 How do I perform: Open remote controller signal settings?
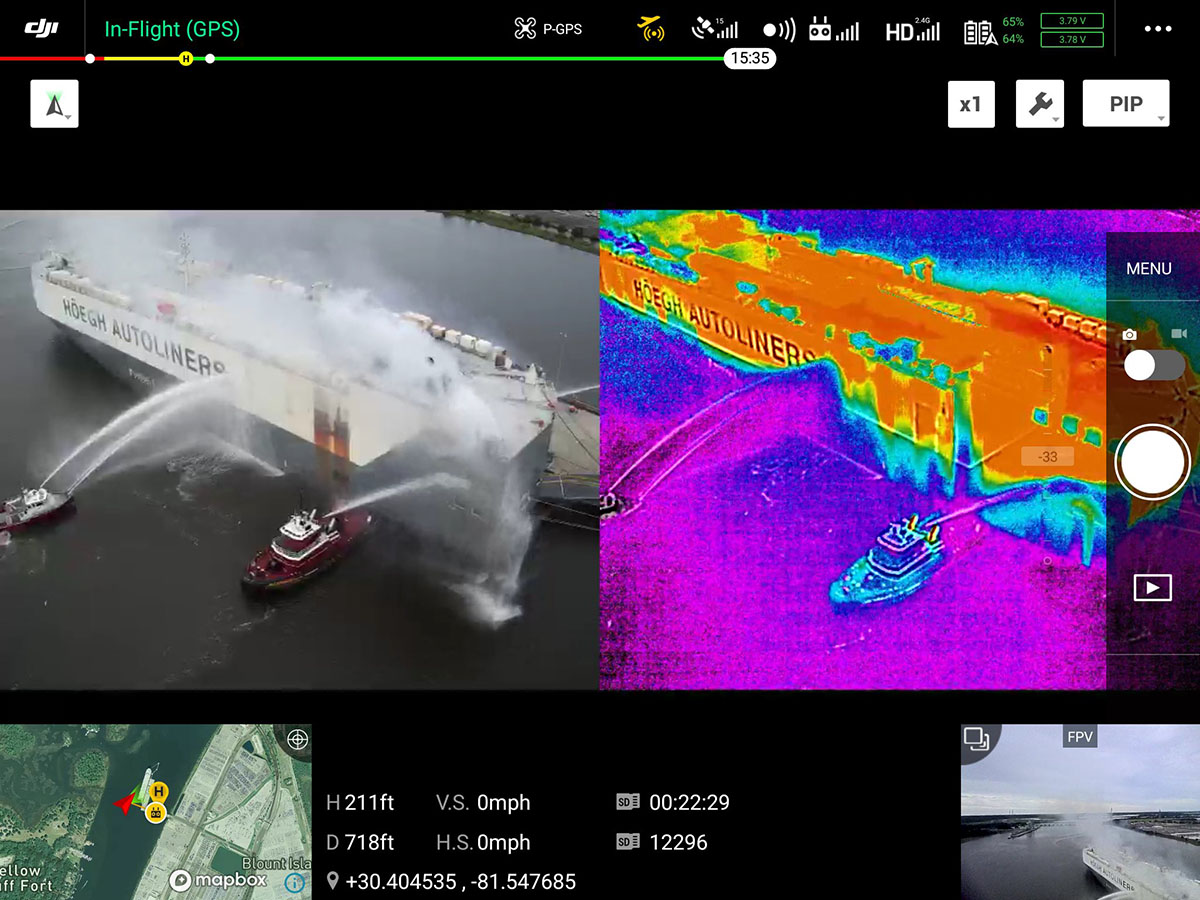(833, 30)
